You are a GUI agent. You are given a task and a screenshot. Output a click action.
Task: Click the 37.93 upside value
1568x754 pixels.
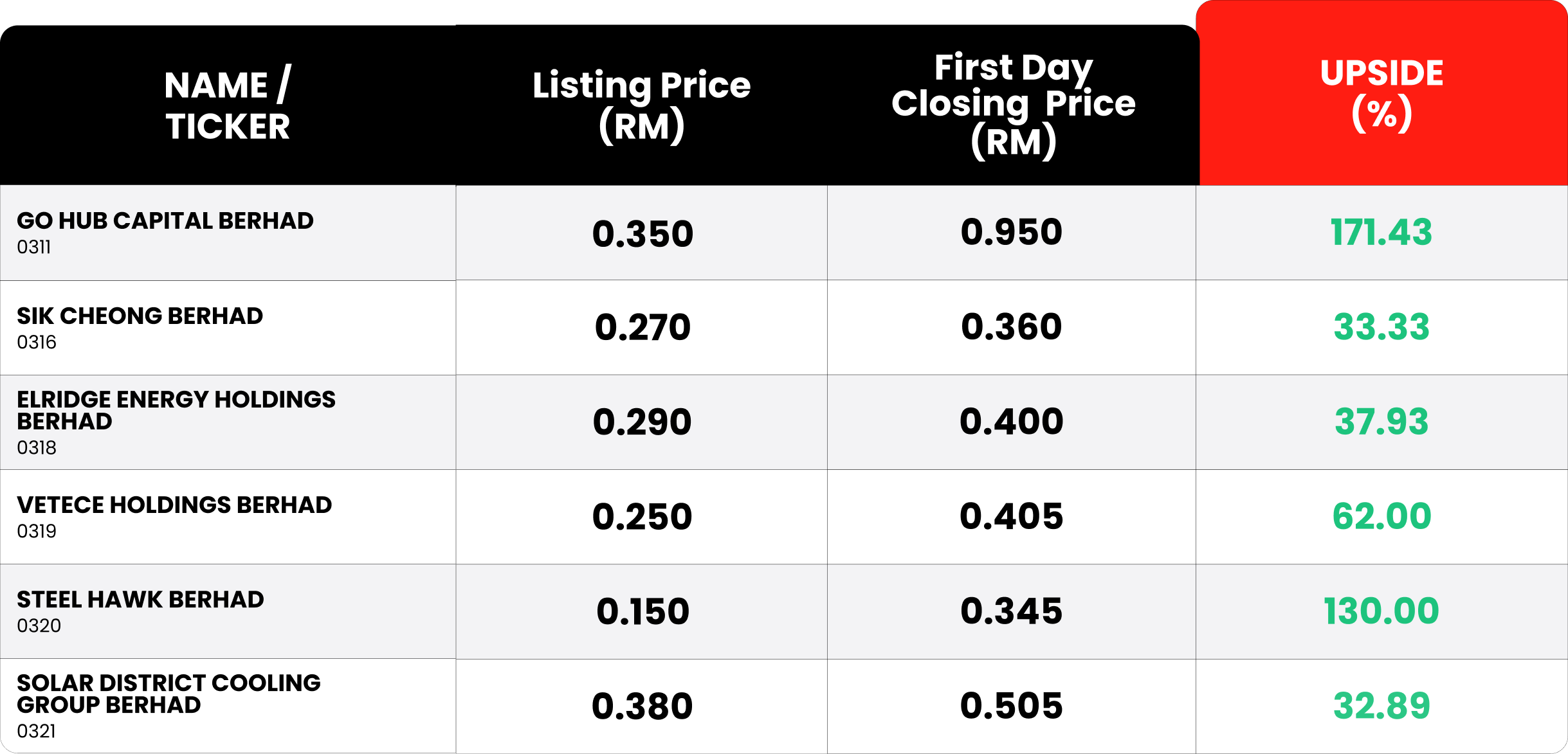coord(1381,422)
